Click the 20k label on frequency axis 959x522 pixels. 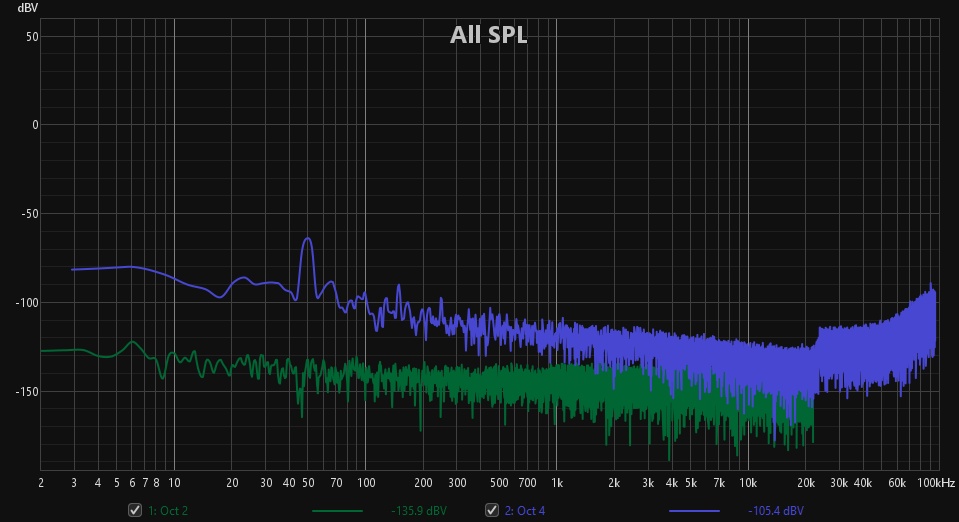point(805,483)
